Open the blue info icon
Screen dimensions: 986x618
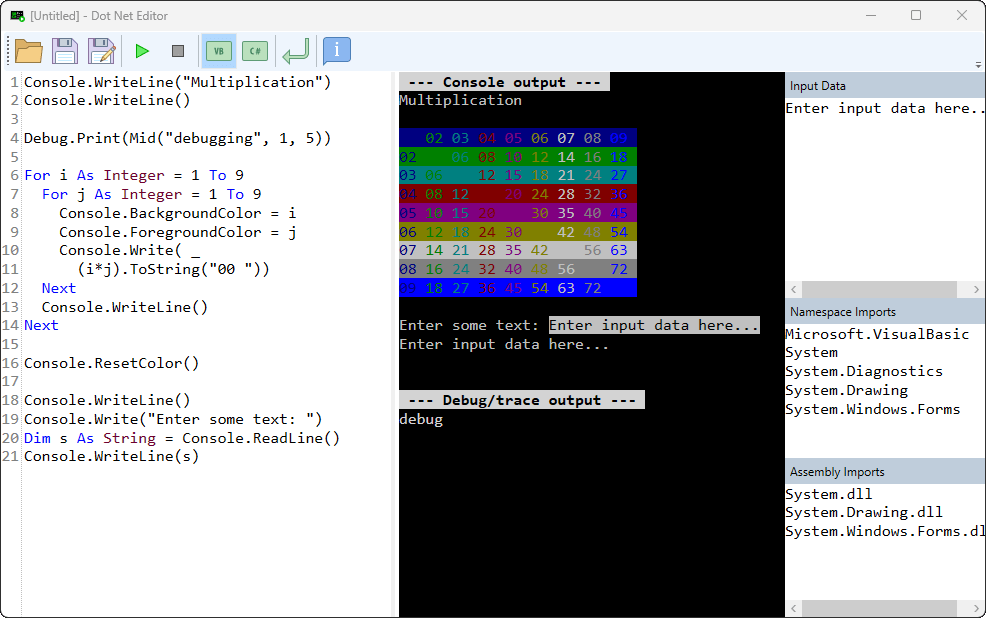pyautogui.click(x=336, y=50)
